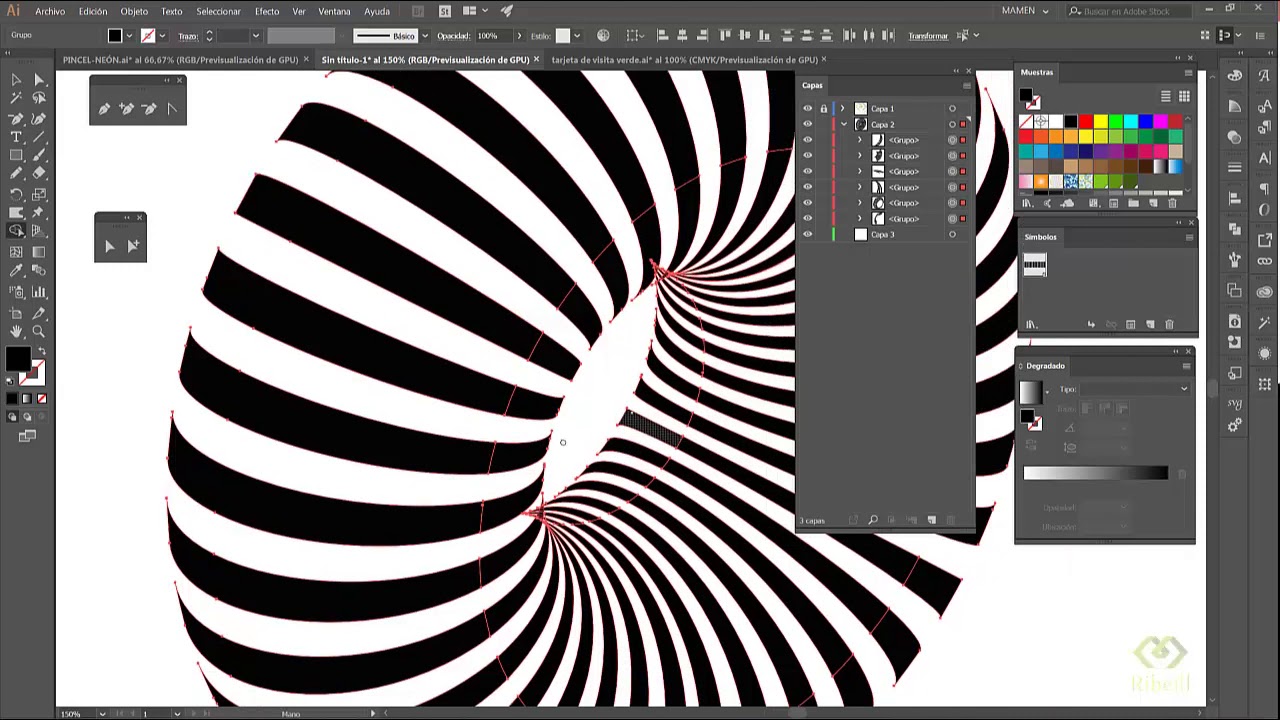
Task: Click Place Symbol Instance arrow icon
Action: (1091, 325)
